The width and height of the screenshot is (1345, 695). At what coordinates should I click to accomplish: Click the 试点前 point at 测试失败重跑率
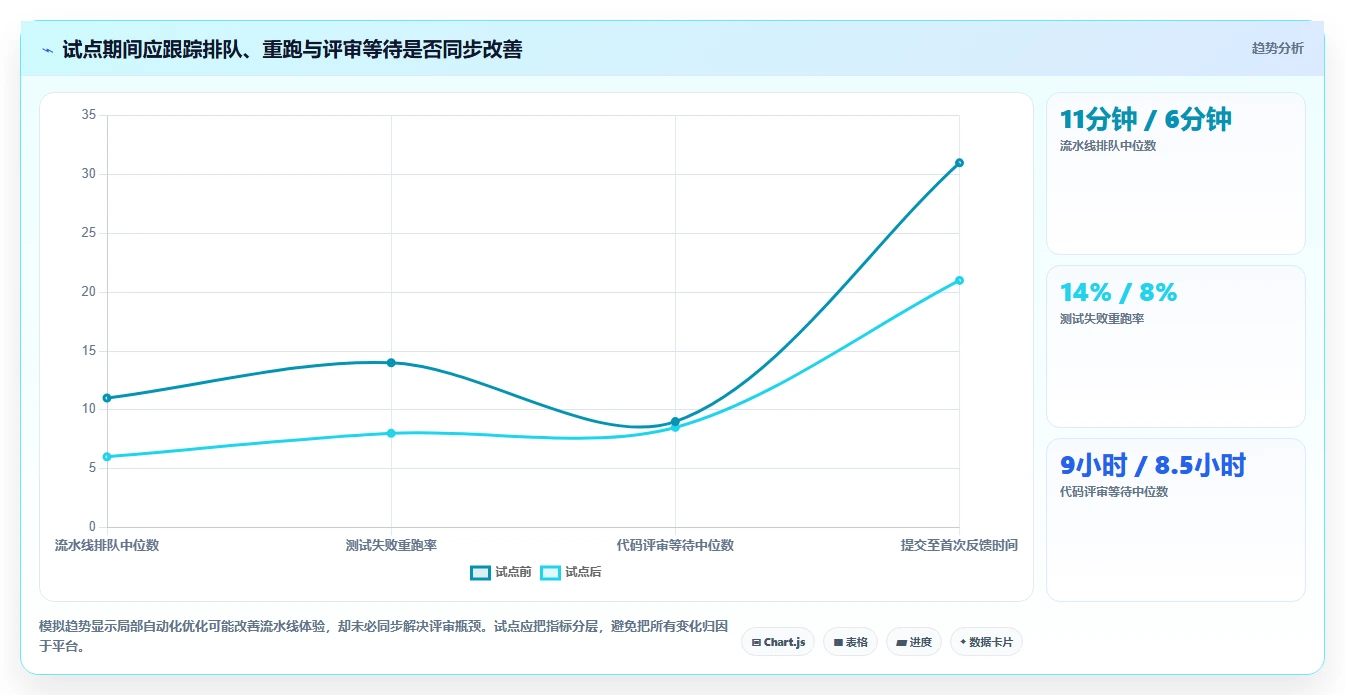[x=391, y=362]
